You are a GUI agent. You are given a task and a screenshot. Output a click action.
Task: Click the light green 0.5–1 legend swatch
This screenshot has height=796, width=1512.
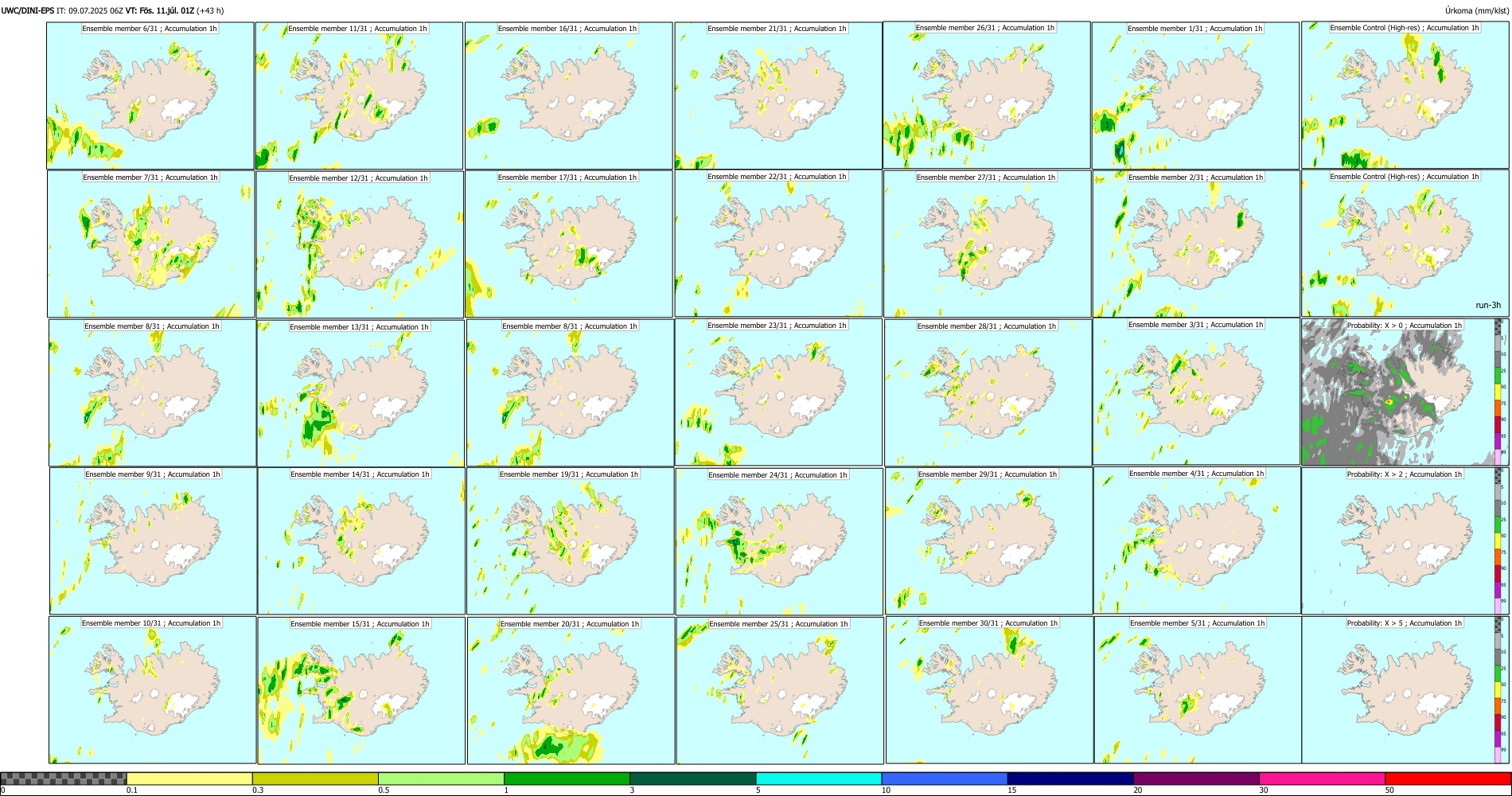(441, 778)
